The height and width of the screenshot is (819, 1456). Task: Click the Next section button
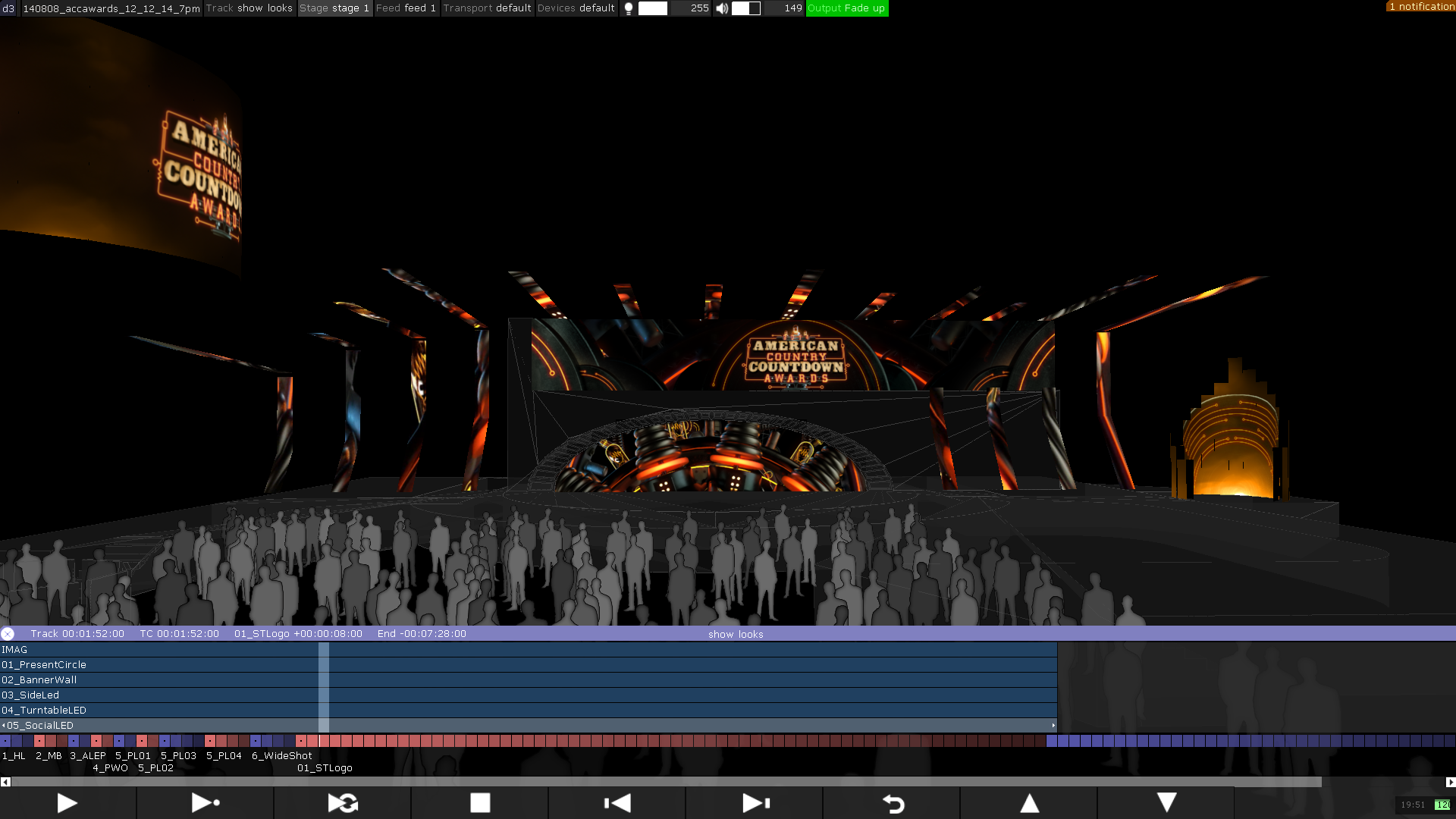755,803
